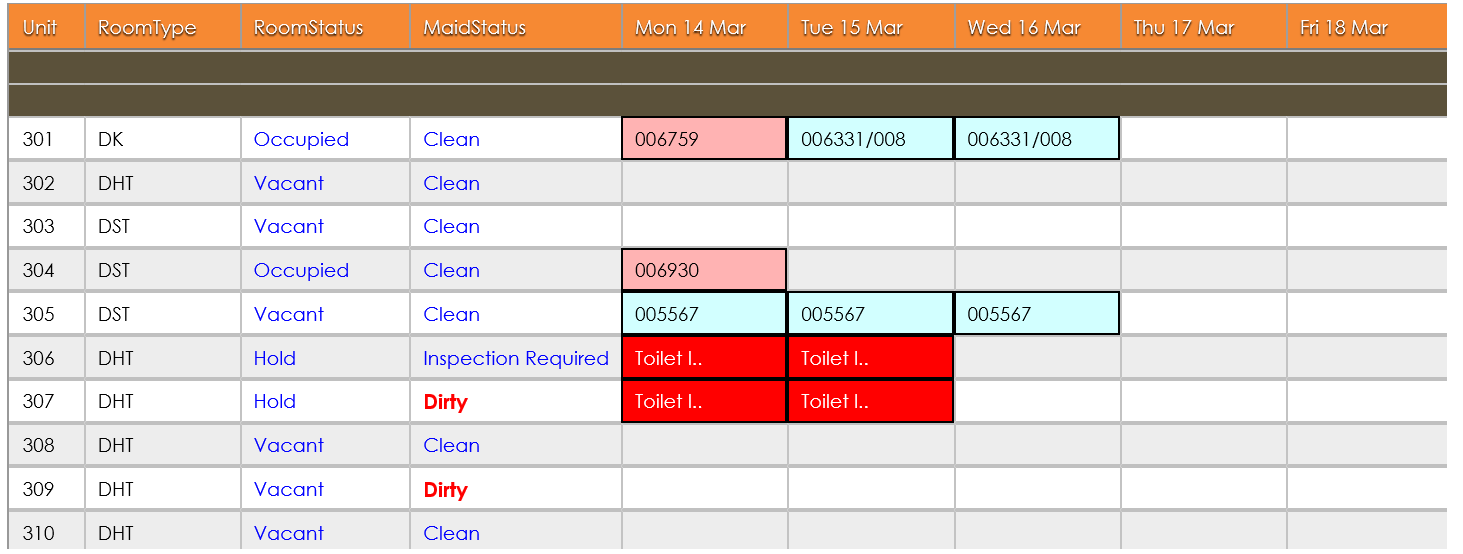Screen dimensions: 1463x554
Task: Select booking 006331/008 on Tue 15 Mar
Action: (x=870, y=139)
